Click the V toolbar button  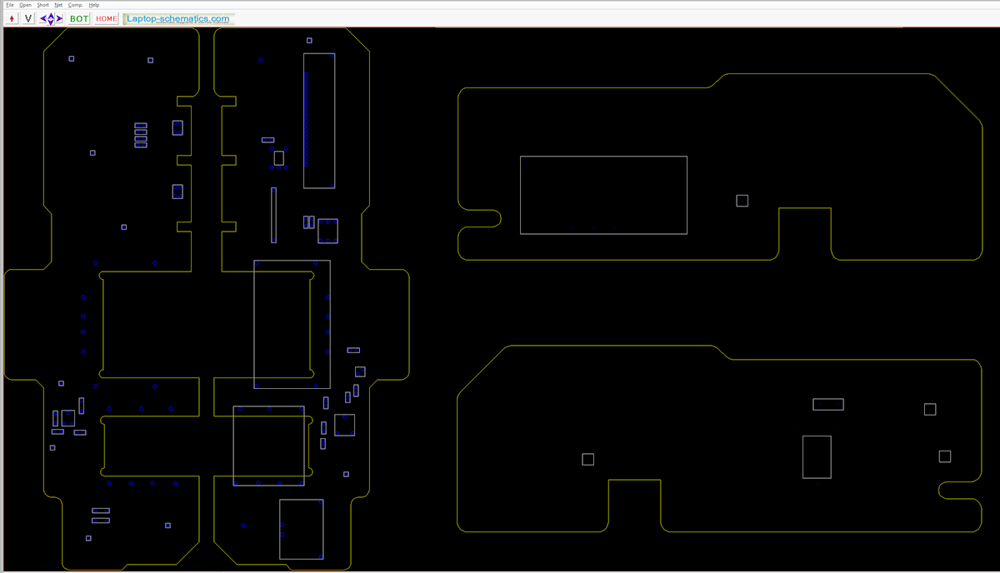[x=28, y=19]
